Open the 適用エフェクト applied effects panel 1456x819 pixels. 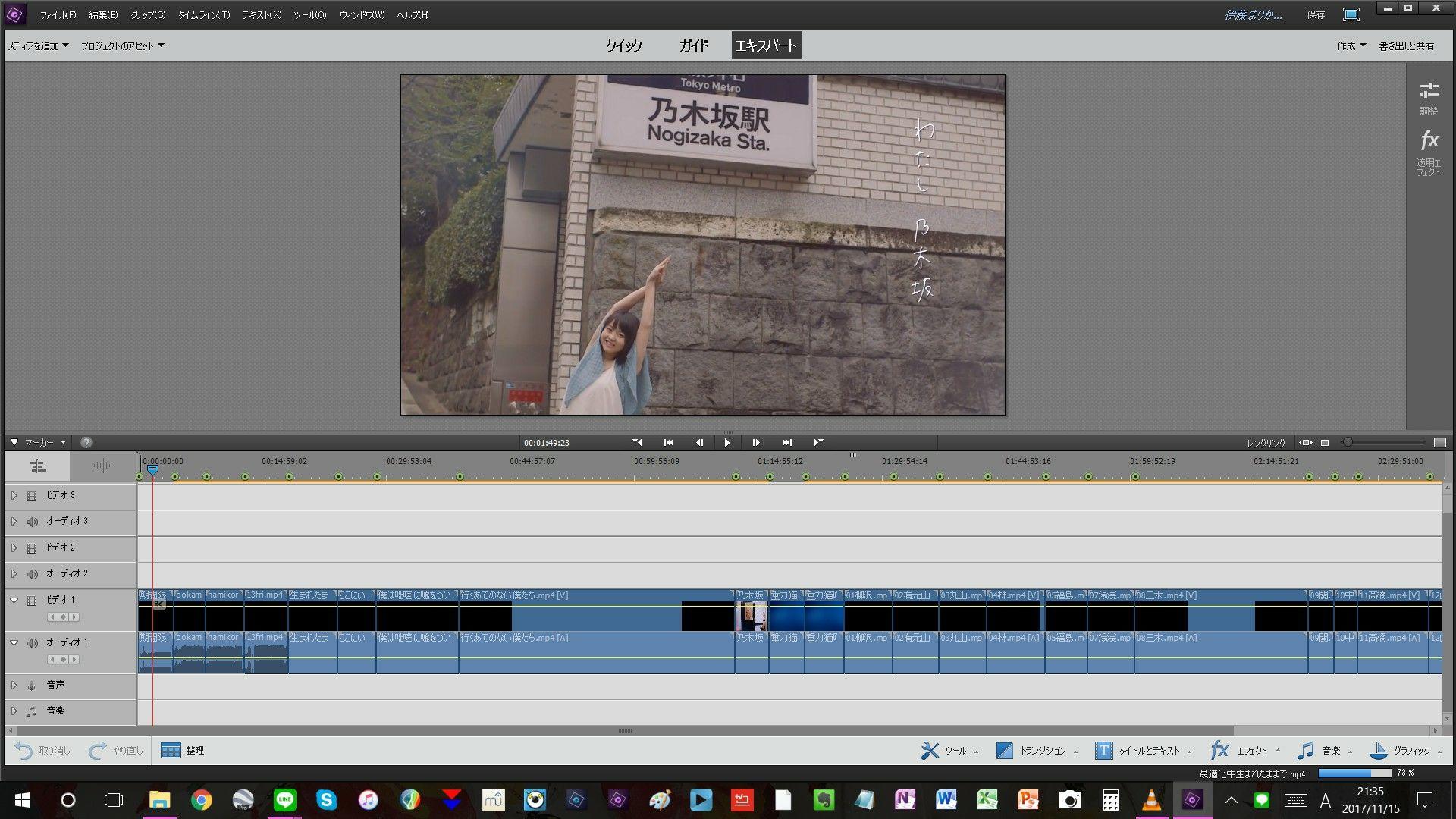coord(1429,153)
